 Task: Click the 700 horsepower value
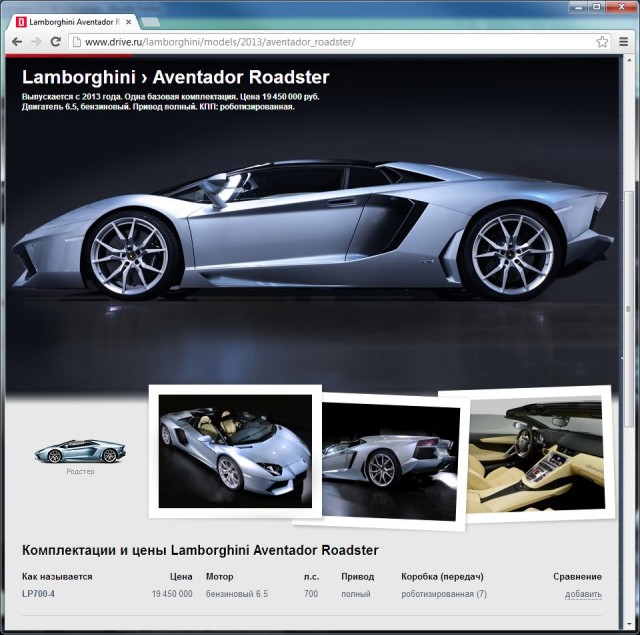[311, 594]
